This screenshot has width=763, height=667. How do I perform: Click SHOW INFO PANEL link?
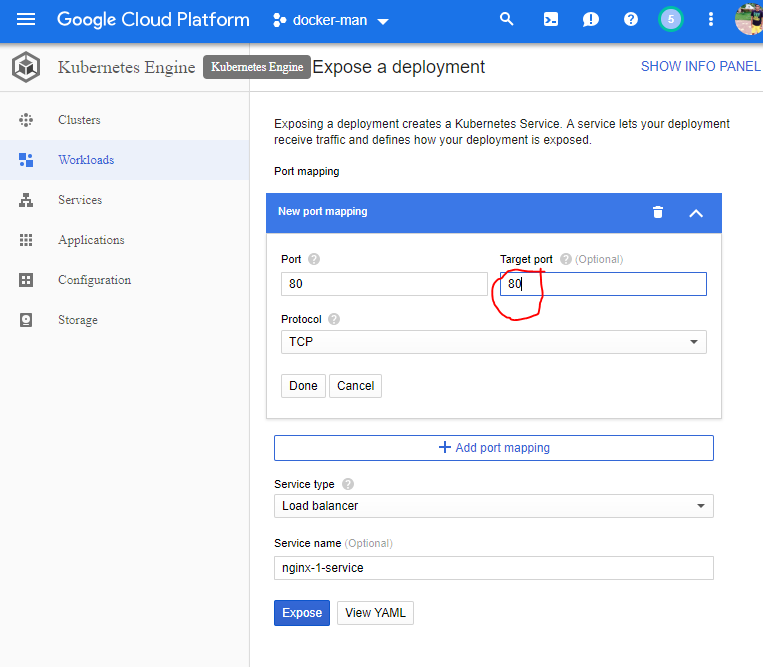(700, 67)
